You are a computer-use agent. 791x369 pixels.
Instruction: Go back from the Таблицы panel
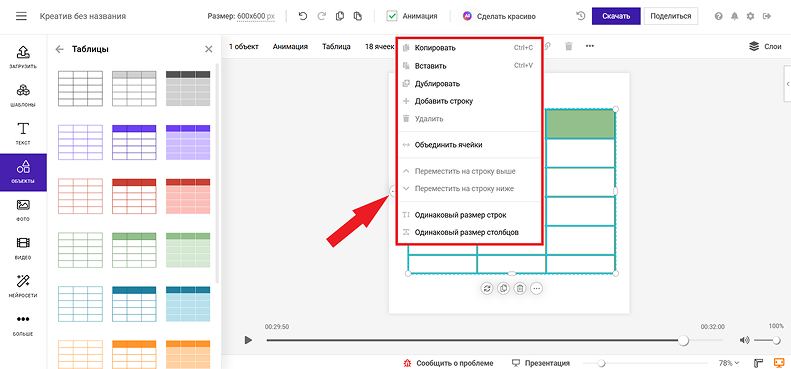click(60, 49)
